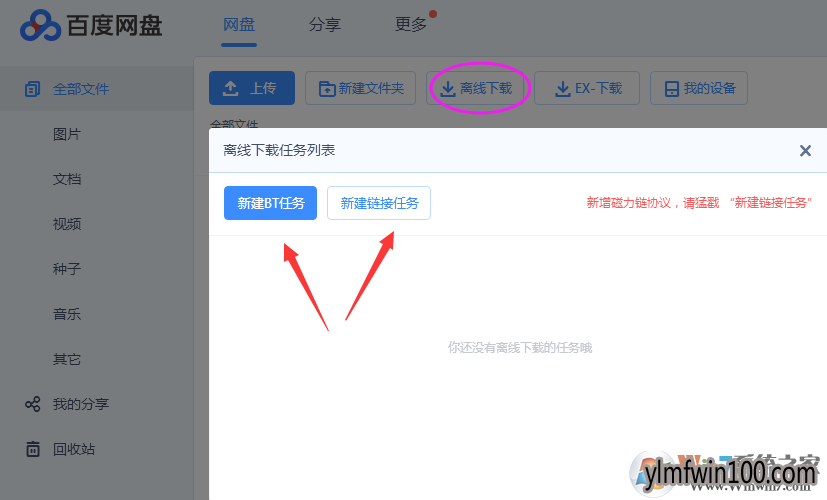The image size is (827, 500).
Task: Click the download icon on 离线下载
Action: 448,89
